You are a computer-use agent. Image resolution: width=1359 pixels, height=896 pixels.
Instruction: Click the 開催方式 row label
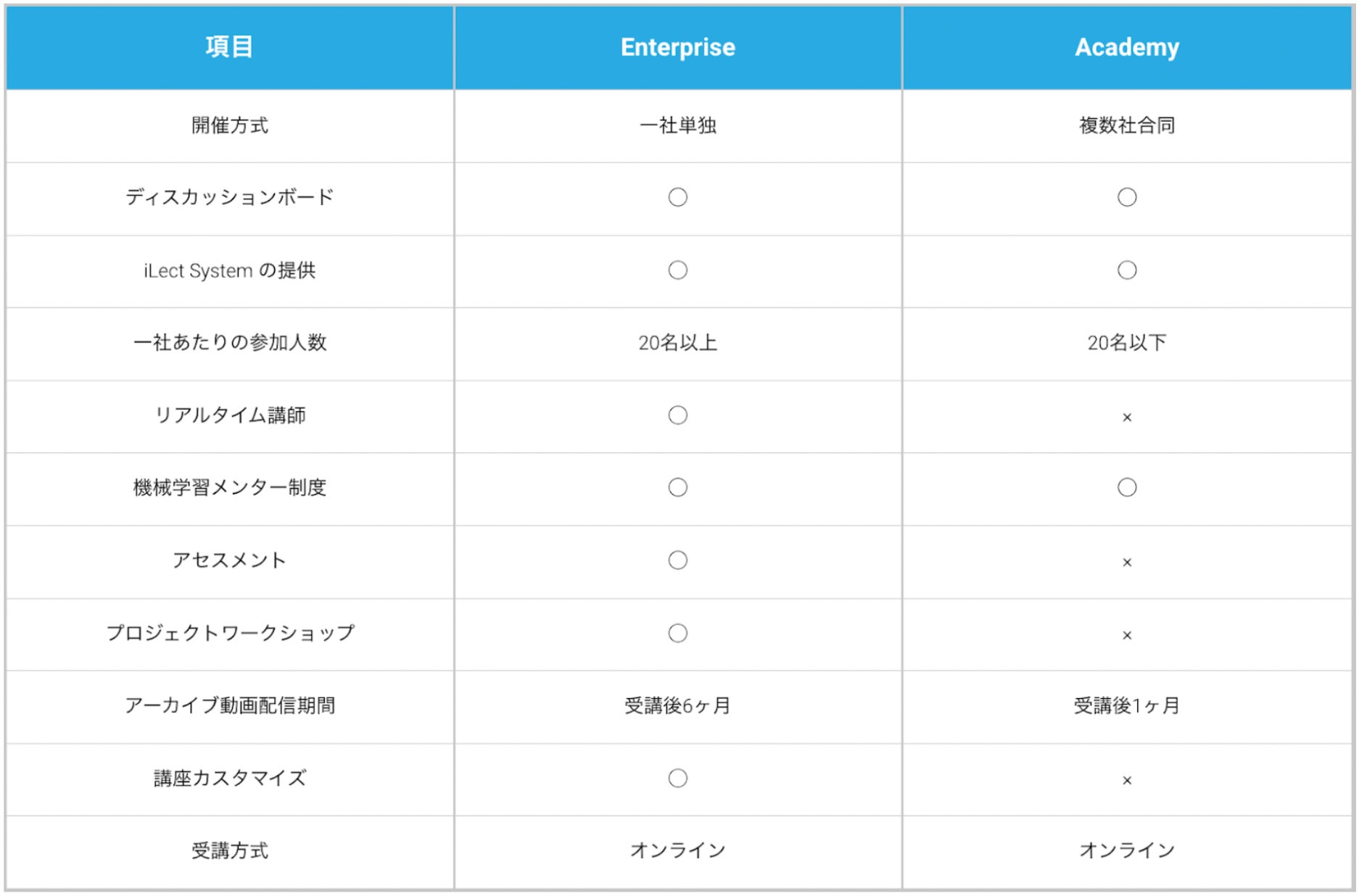229,125
